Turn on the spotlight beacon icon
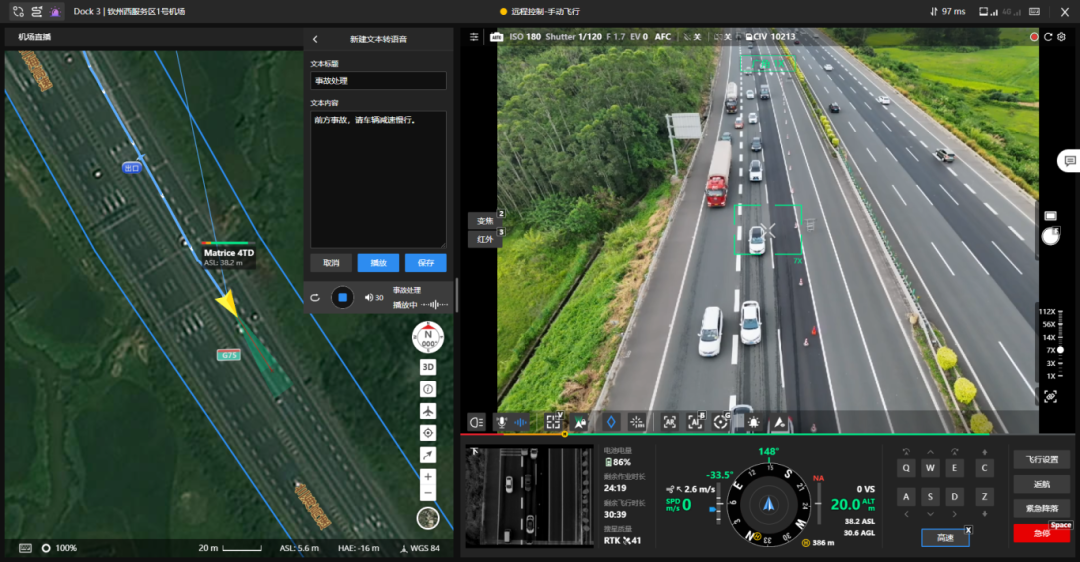1080x562 pixels. point(753,422)
